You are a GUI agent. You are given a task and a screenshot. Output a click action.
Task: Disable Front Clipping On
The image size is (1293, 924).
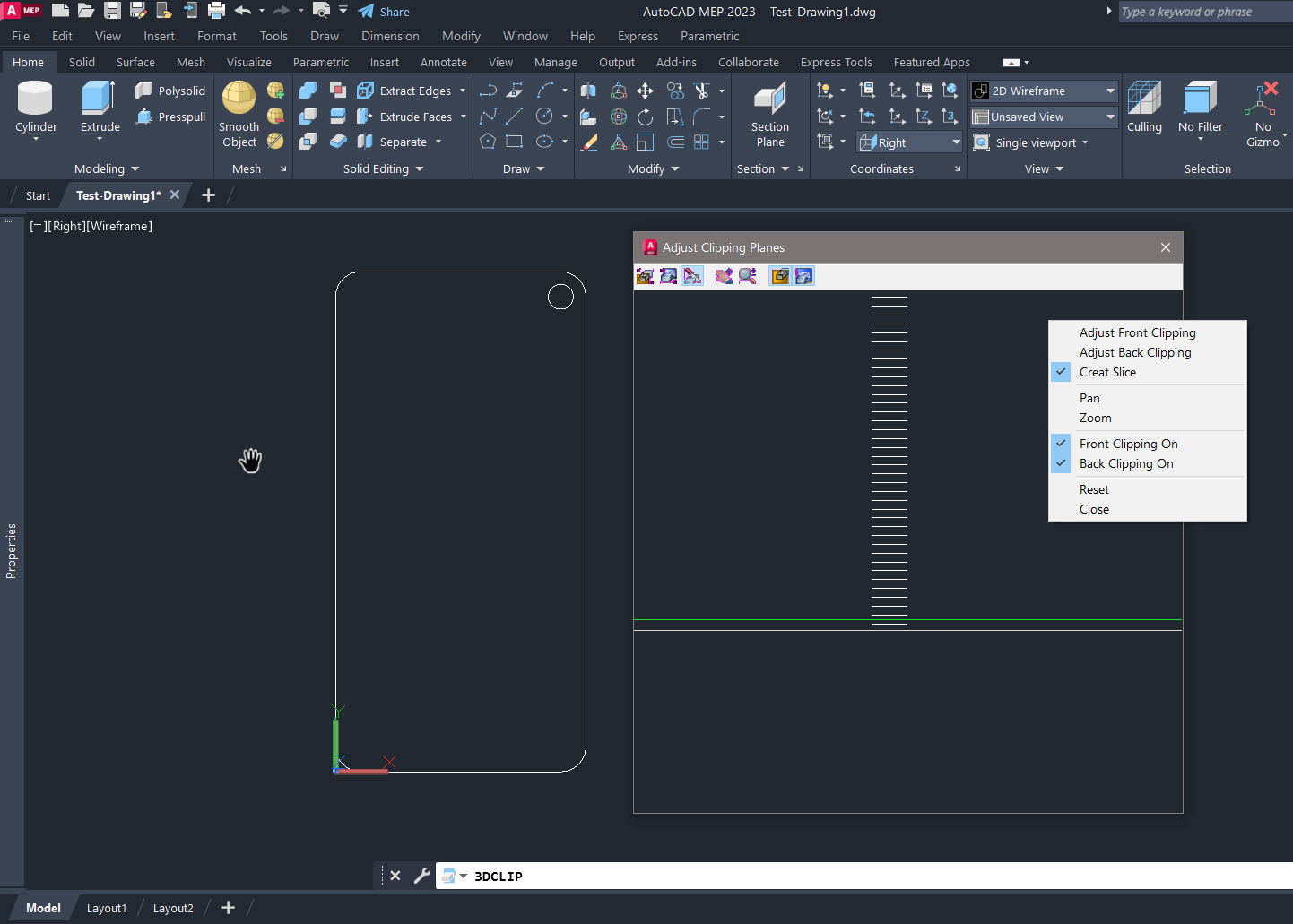1128,443
